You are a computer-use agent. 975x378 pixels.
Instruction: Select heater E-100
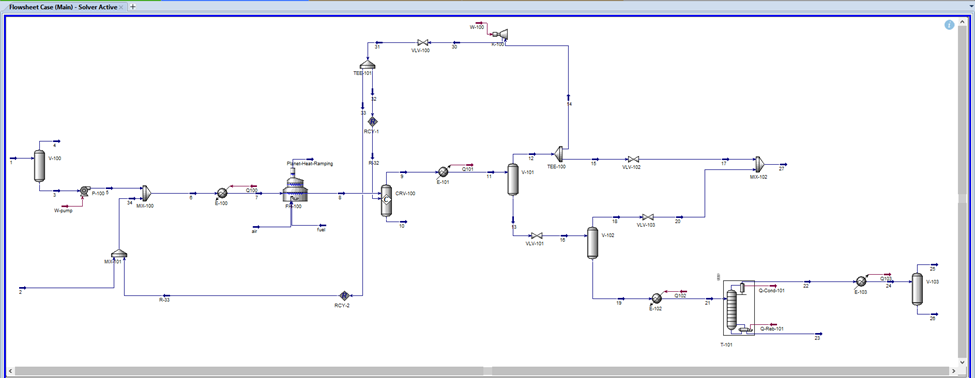[x=221, y=193]
